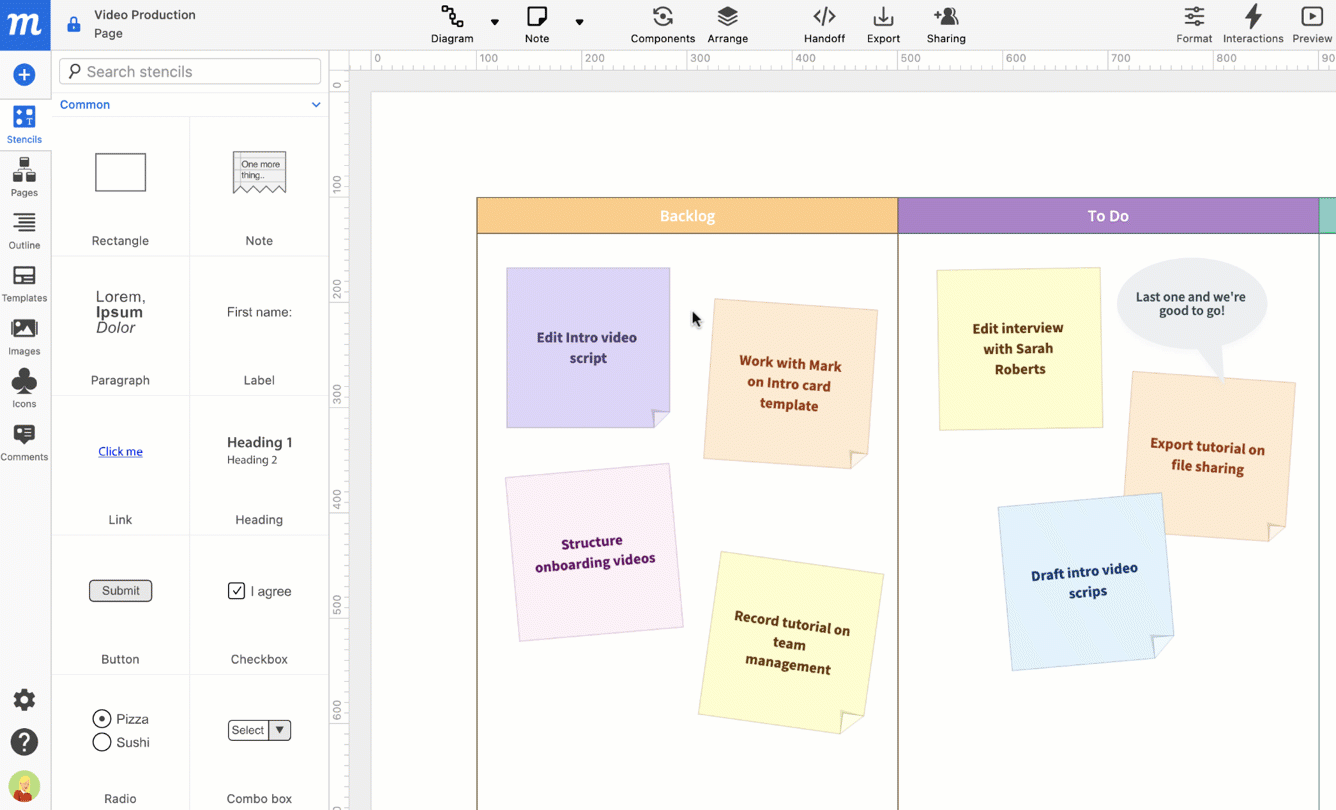
Task: Open the Interactions panel
Action: pyautogui.click(x=1253, y=24)
